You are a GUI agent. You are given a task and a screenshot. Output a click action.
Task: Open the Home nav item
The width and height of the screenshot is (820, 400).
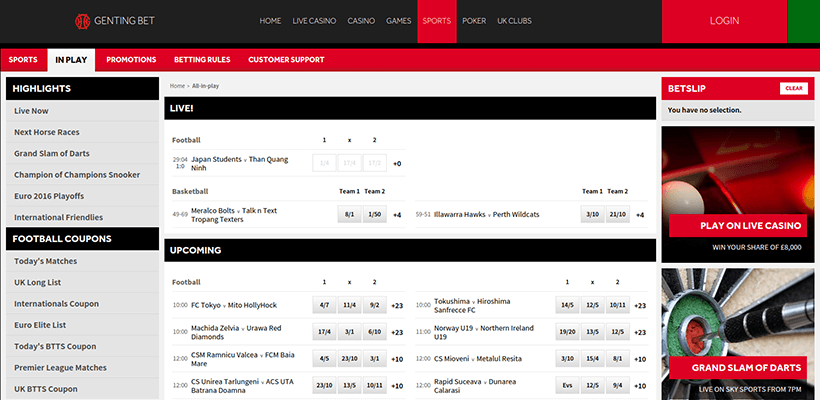point(270,21)
